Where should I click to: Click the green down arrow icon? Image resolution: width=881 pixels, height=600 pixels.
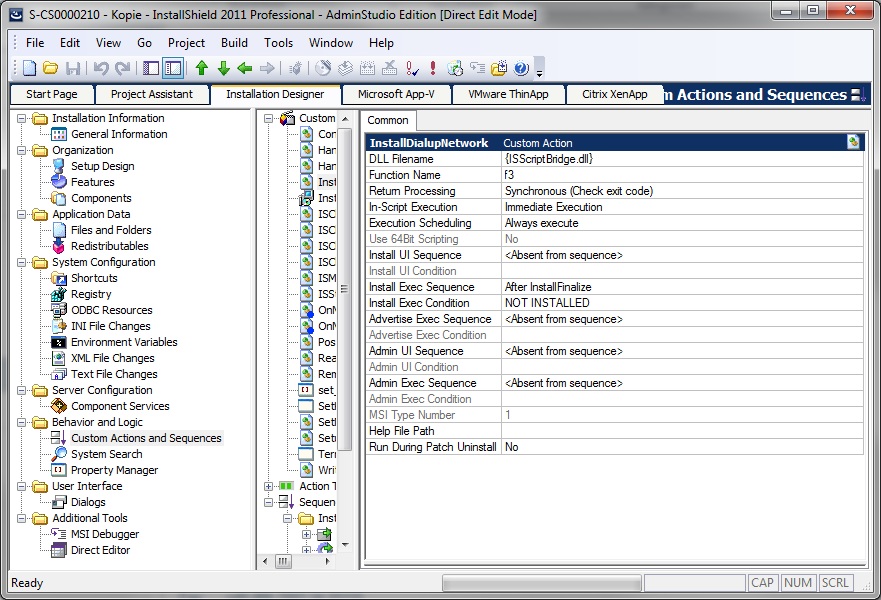[x=223, y=68]
